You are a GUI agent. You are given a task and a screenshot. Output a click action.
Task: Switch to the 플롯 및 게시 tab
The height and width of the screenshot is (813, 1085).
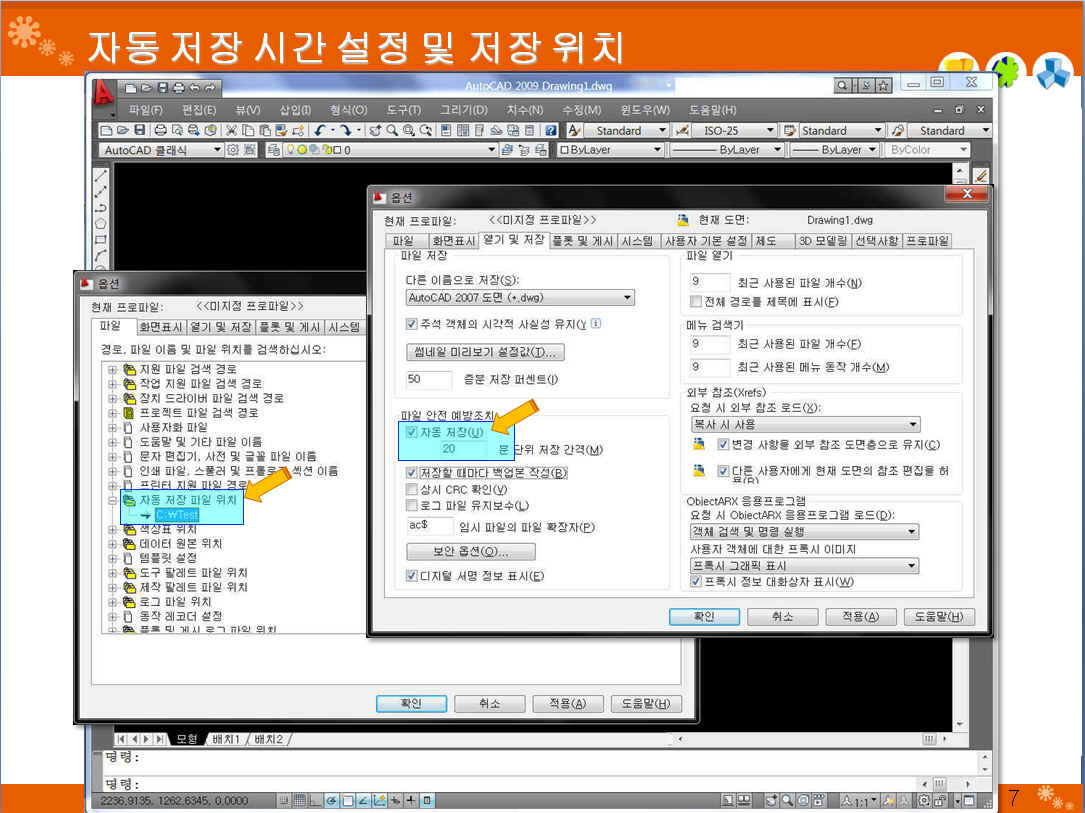(582, 241)
